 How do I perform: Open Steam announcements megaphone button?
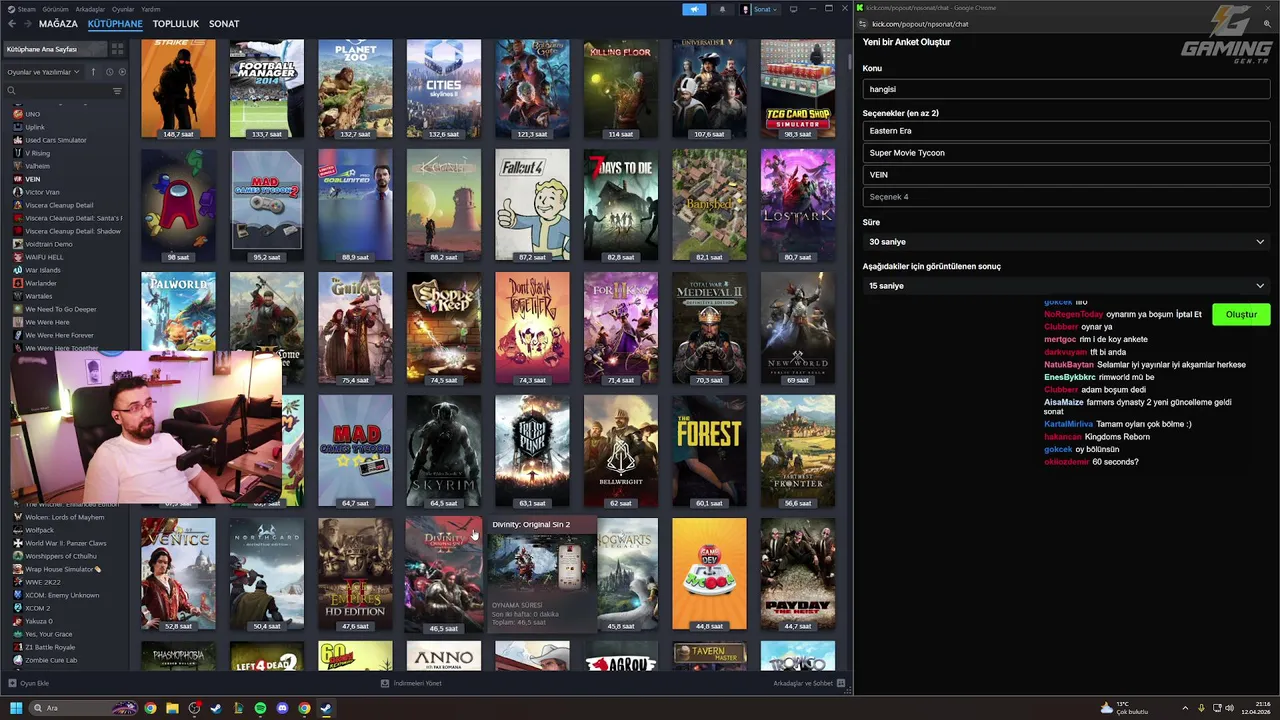click(x=694, y=9)
